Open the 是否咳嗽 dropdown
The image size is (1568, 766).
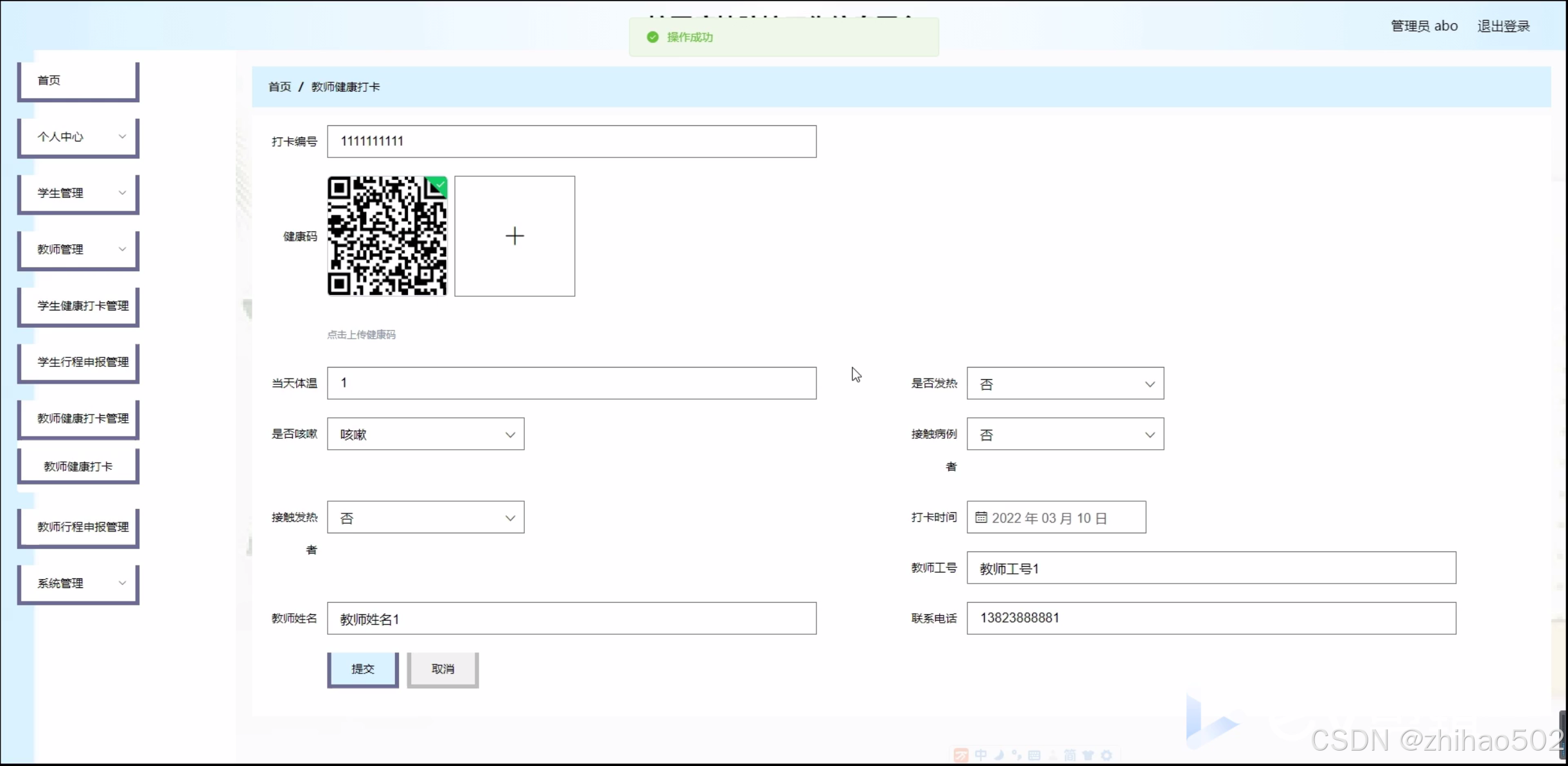click(x=425, y=434)
